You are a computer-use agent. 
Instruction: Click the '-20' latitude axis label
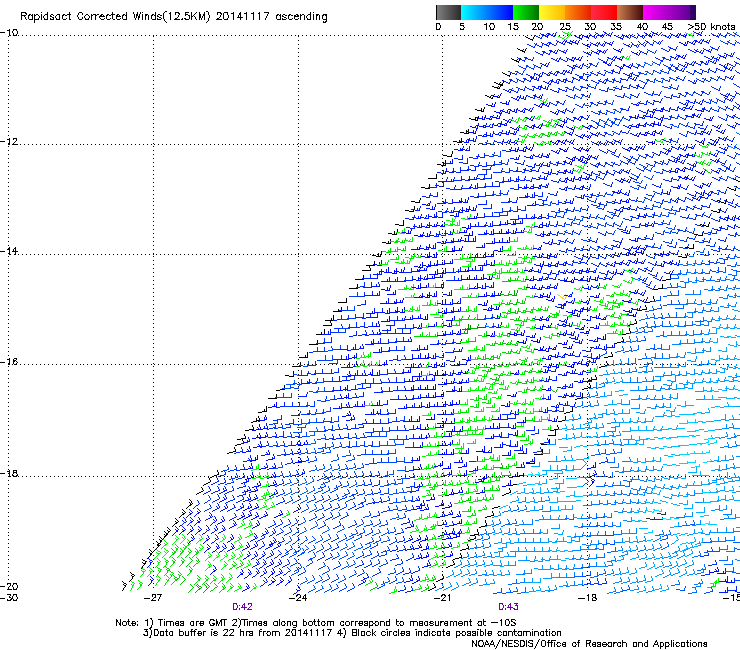9,586
